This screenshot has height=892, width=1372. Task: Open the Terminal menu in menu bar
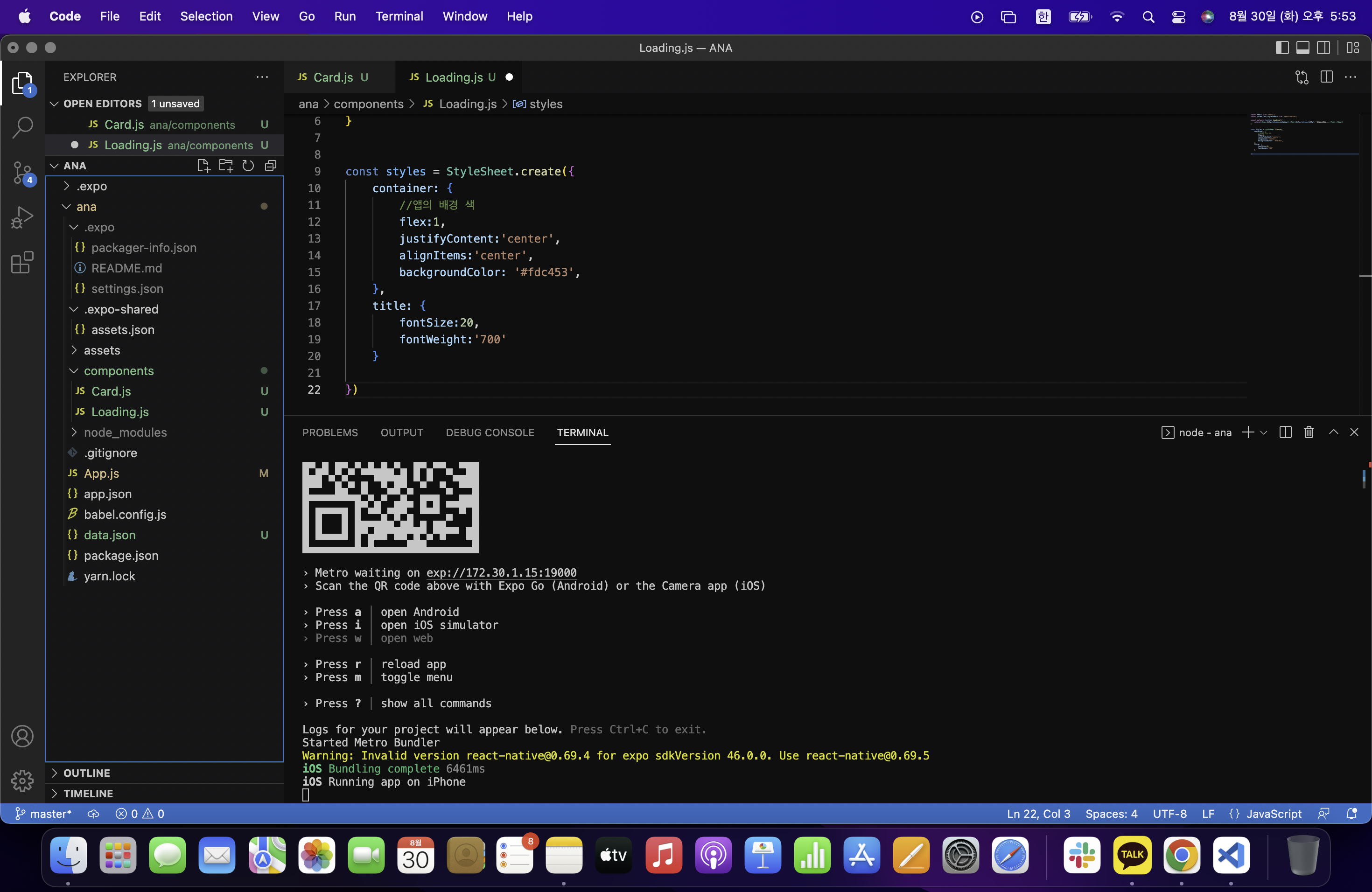[x=399, y=16]
